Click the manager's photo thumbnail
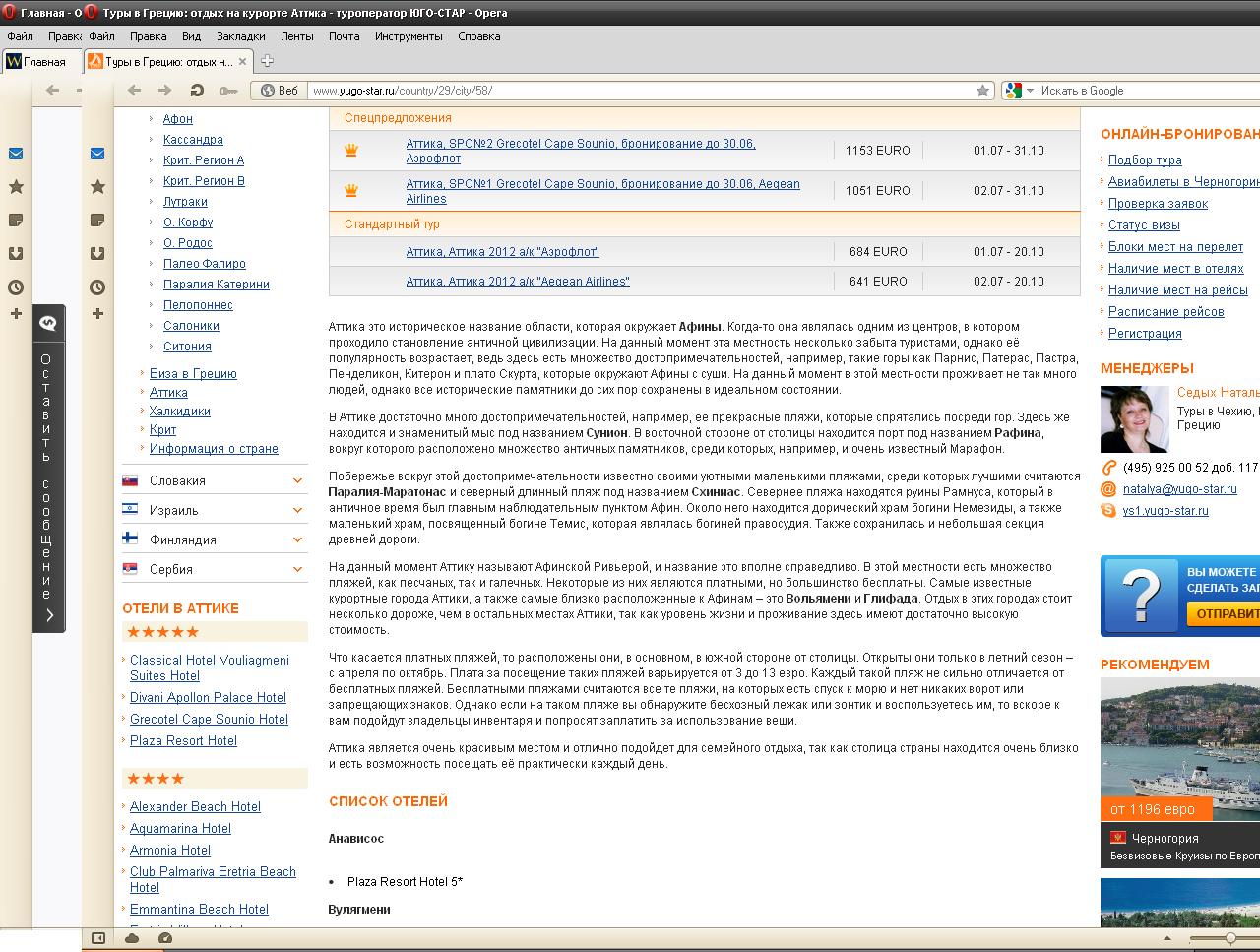This screenshot has height=952, width=1260. [x=1134, y=418]
